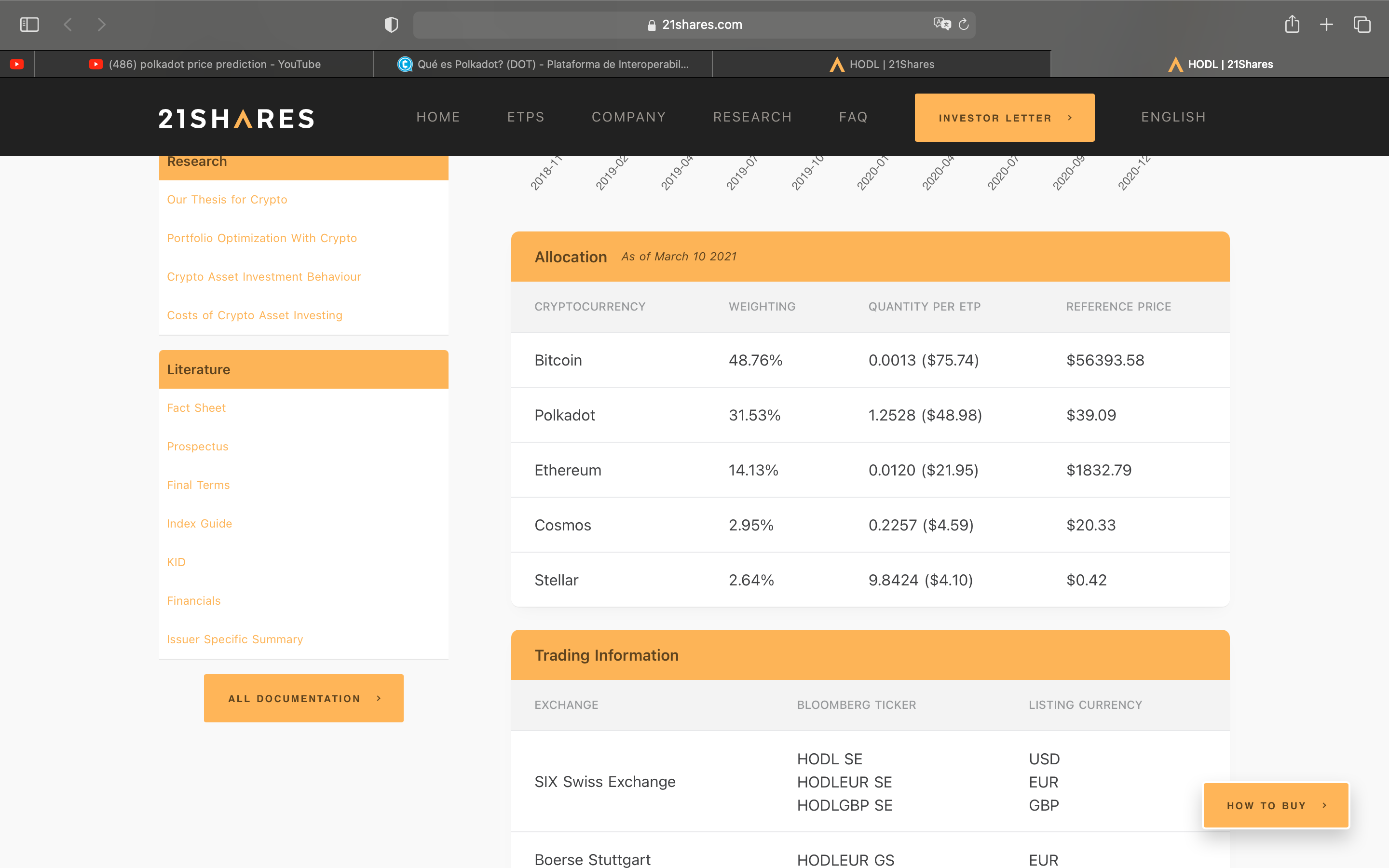
Task: Open the ENGLISH language selector
Action: tap(1173, 117)
